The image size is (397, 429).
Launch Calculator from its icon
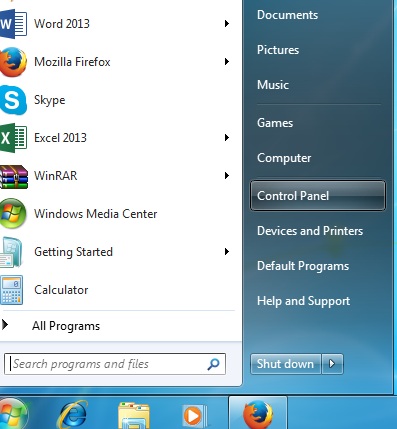[12, 290]
